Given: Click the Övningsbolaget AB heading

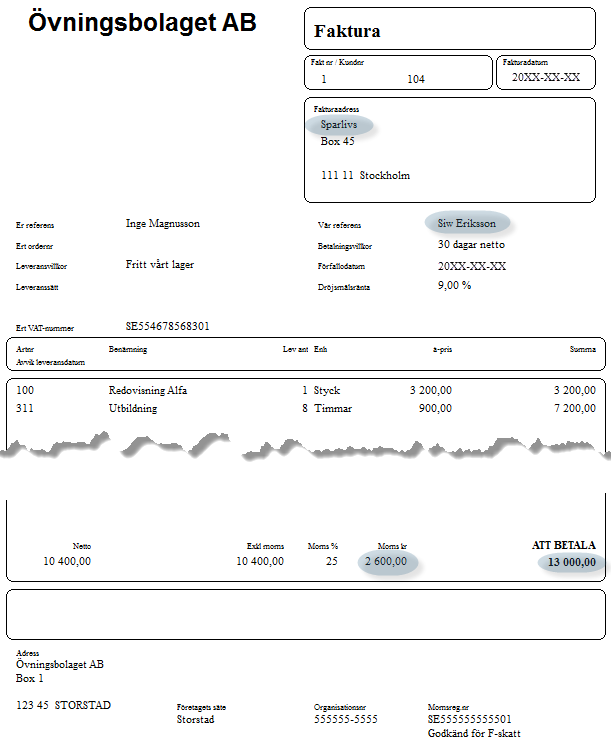Looking at the screenshot, I should pyautogui.click(x=142, y=23).
